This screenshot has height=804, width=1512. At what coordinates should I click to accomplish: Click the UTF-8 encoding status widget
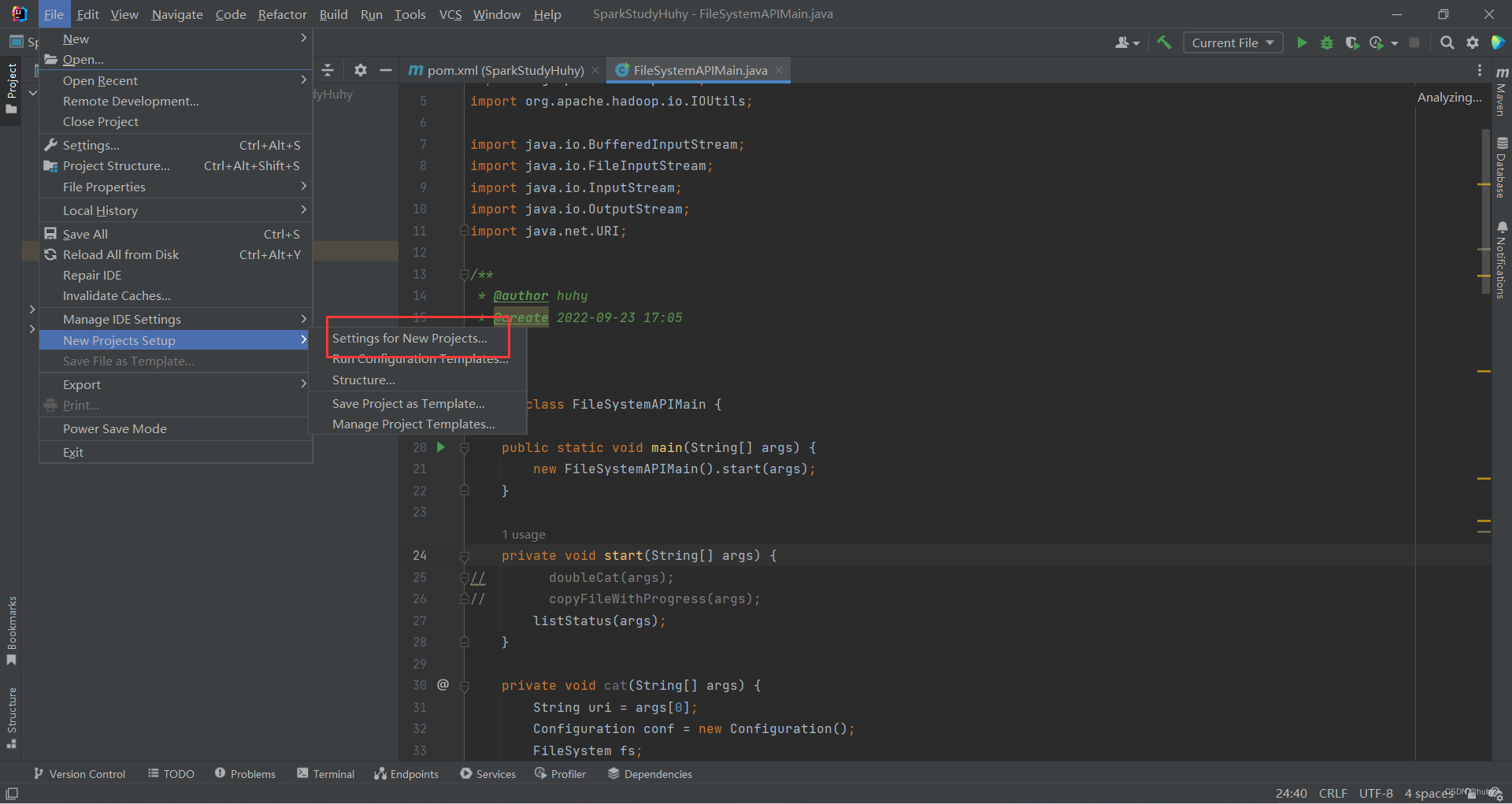coord(1376,793)
